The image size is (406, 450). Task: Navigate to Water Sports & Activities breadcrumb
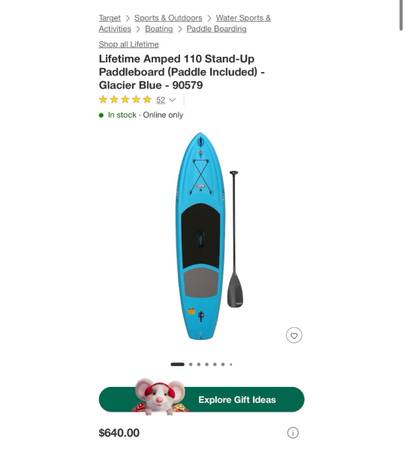[184, 23]
